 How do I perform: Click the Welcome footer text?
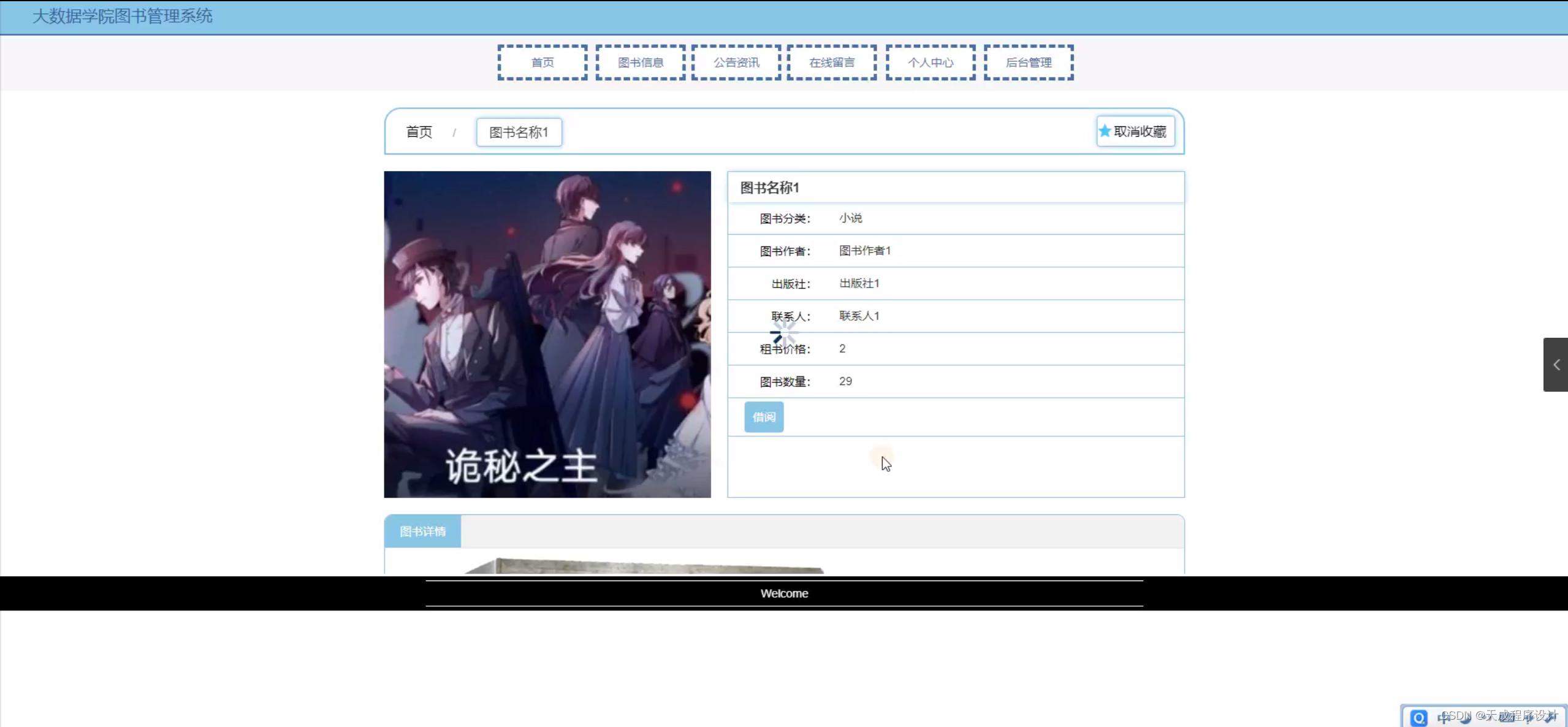click(x=784, y=593)
